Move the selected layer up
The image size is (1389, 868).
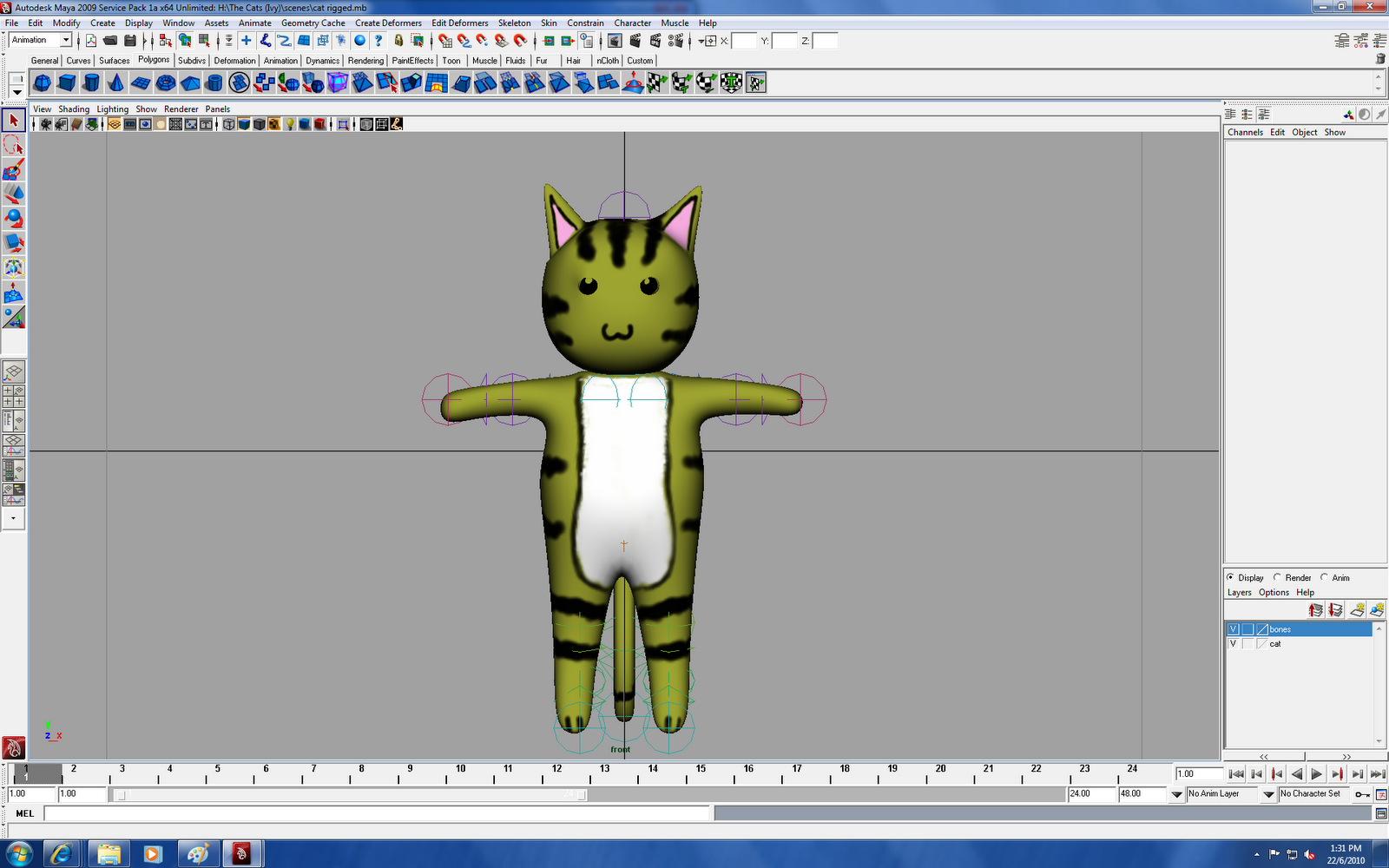(x=1316, y=609)
